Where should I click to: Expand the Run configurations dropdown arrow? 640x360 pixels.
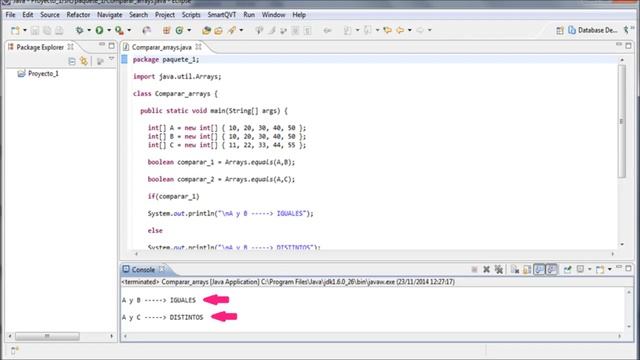pos(109,30)
